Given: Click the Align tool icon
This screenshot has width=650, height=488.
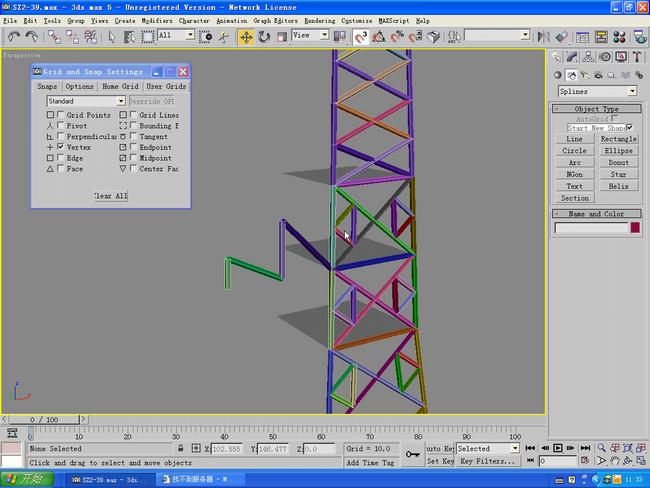Looking at the screenshot, I should point(561,37).
